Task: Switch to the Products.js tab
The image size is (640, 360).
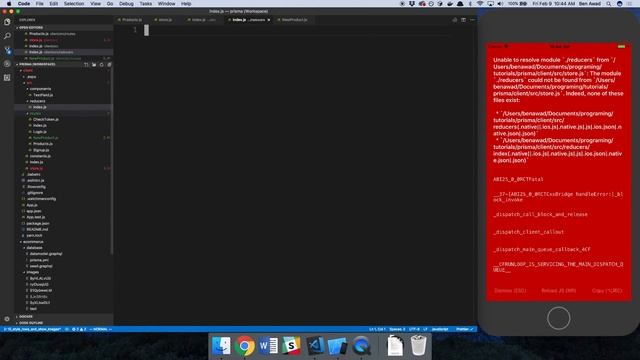Action: pos(131,20)
